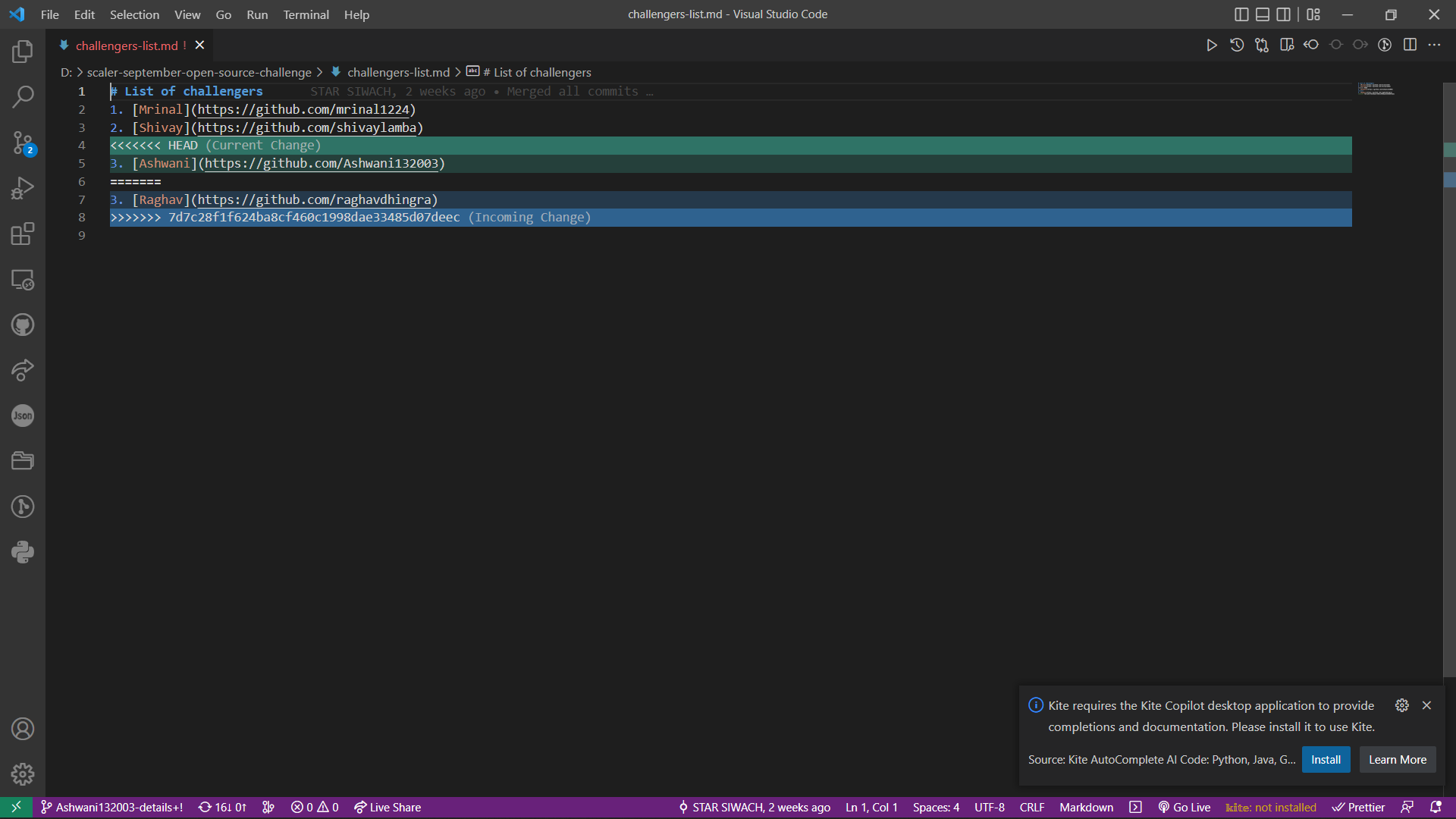The height and width of the screenshot is (819, 1456).
Task: Open the Source Control view
Action: pyautogui.click(x=23, y=143)
